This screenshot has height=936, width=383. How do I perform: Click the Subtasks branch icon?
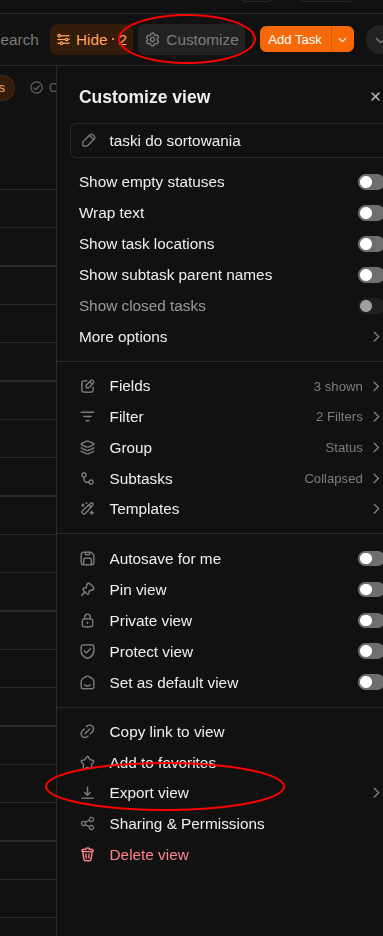(88, 479)
